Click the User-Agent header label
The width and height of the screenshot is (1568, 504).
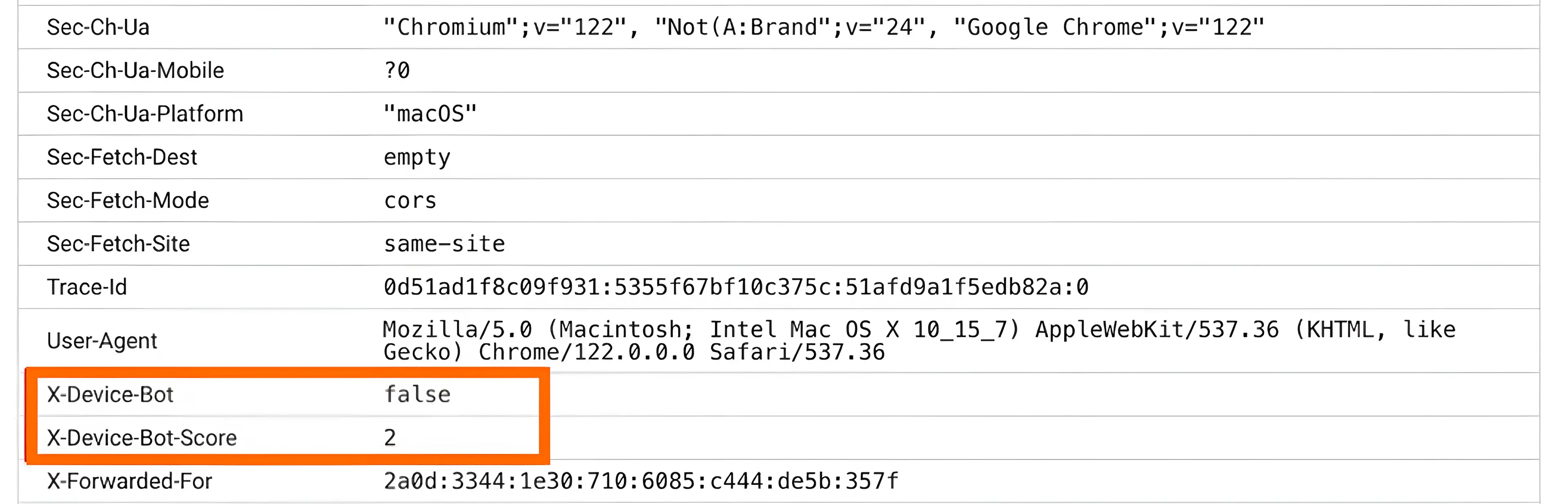coord(102,341)
